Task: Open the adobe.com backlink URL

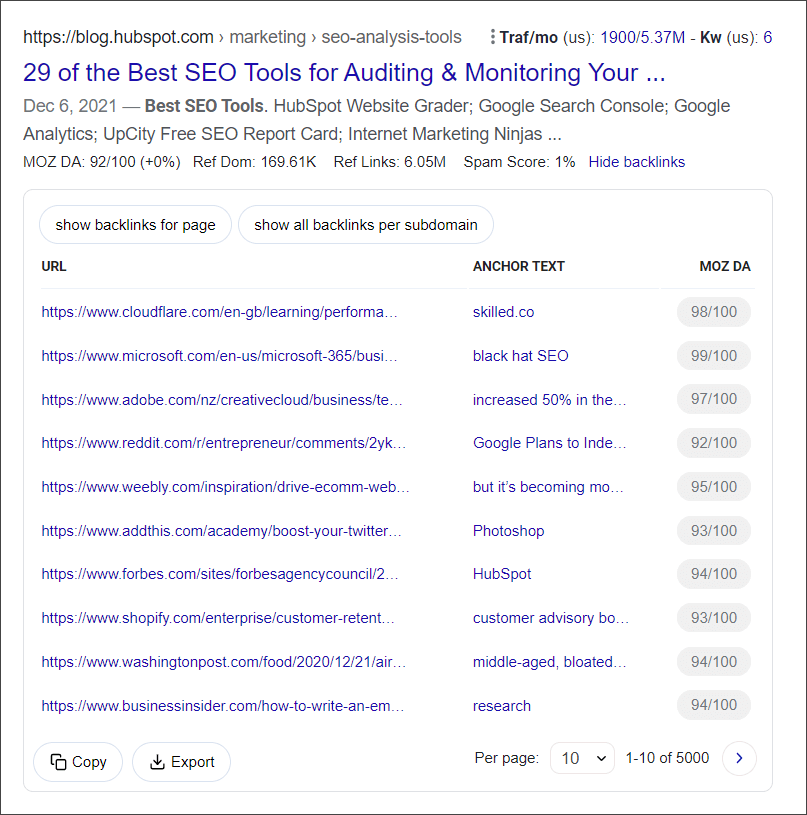Action: coord(222,400)
